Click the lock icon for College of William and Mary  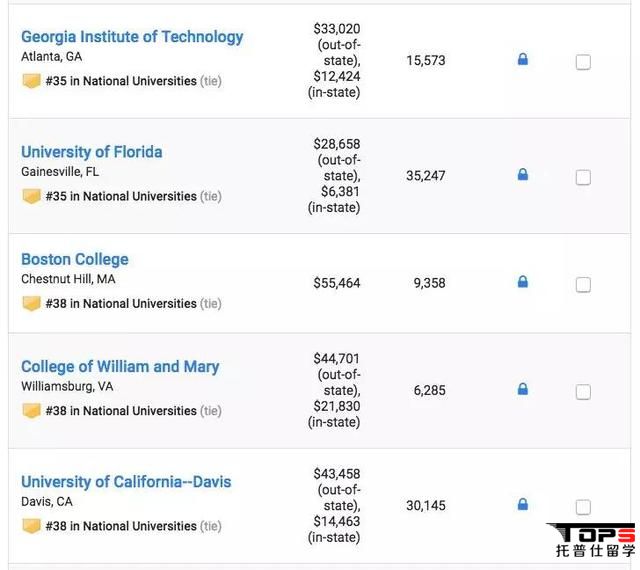tap(522, 389)
